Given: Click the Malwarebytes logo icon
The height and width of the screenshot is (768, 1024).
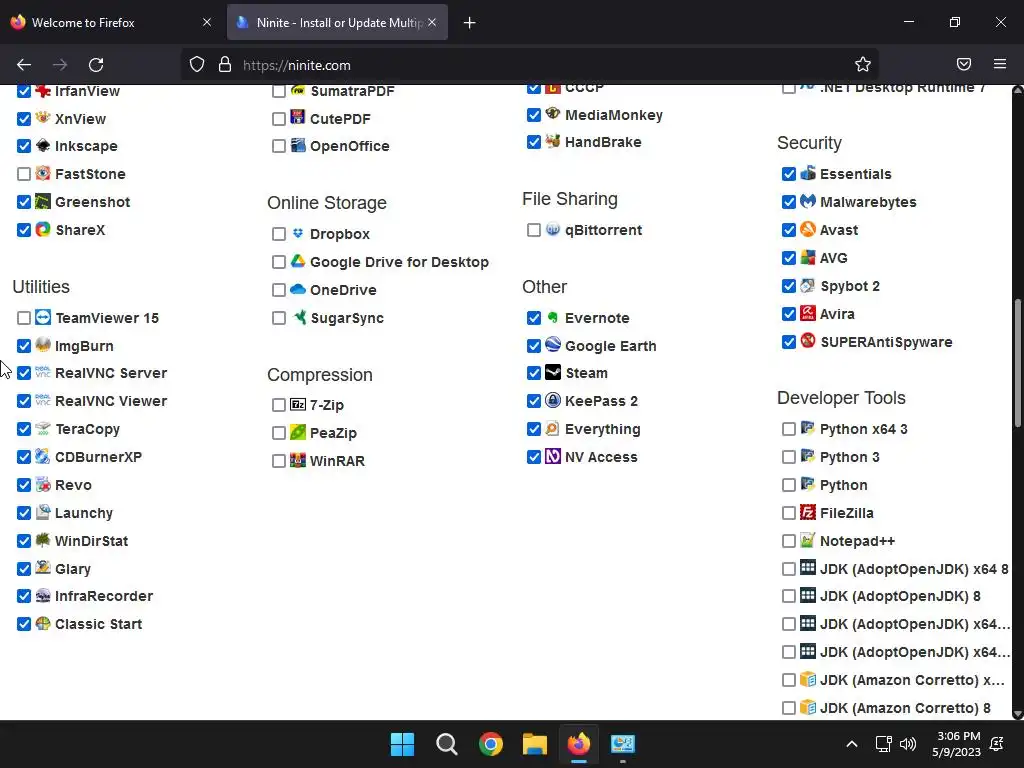Looking at the screenshot, I should pyautogui.click(x=808, y=201).
